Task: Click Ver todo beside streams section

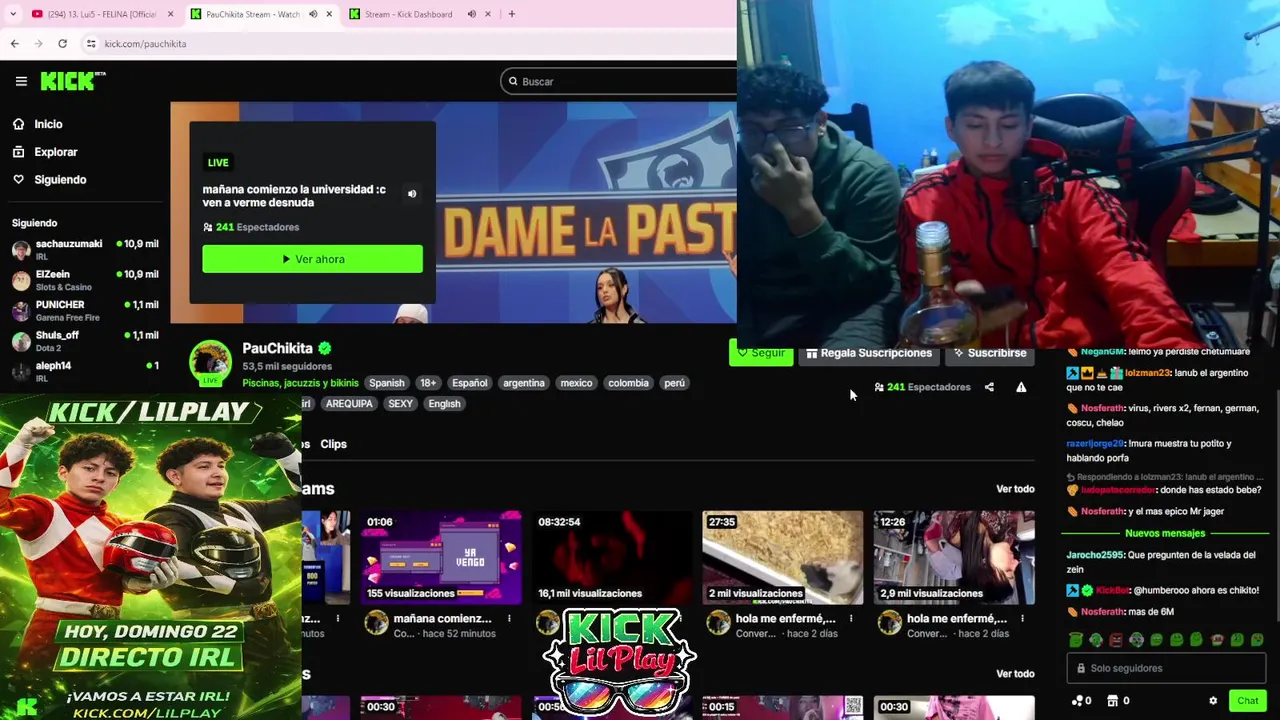Action: click(x=1015, y=489)
